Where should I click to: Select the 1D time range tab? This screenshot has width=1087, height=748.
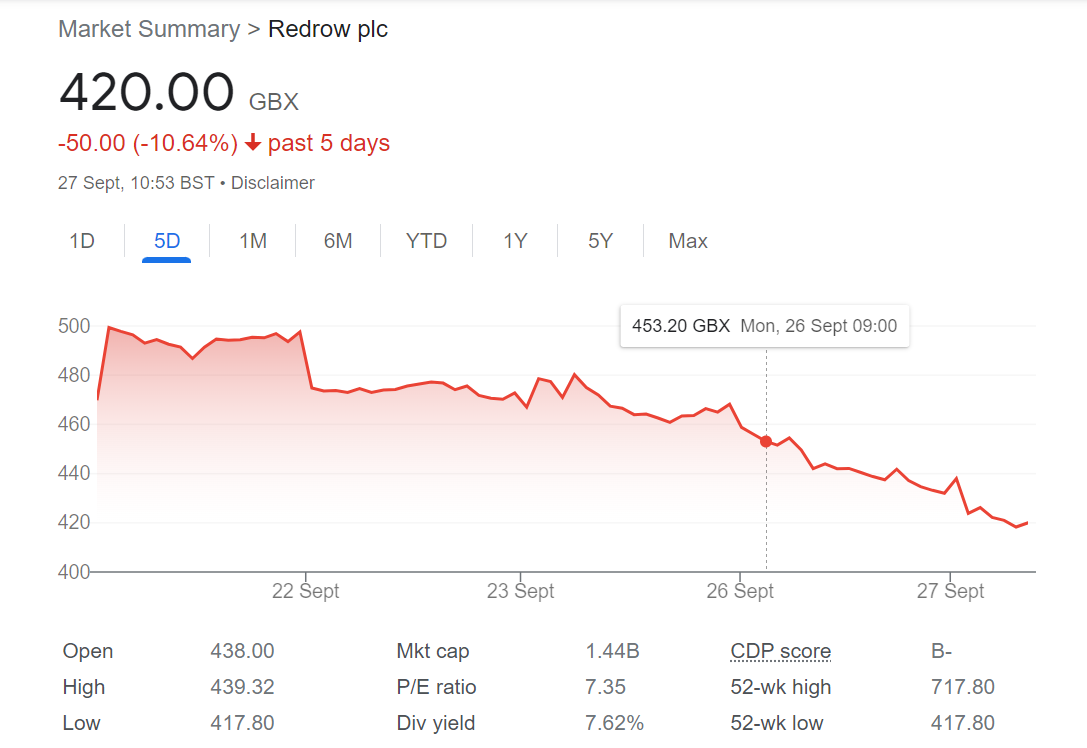click(82, 241)
